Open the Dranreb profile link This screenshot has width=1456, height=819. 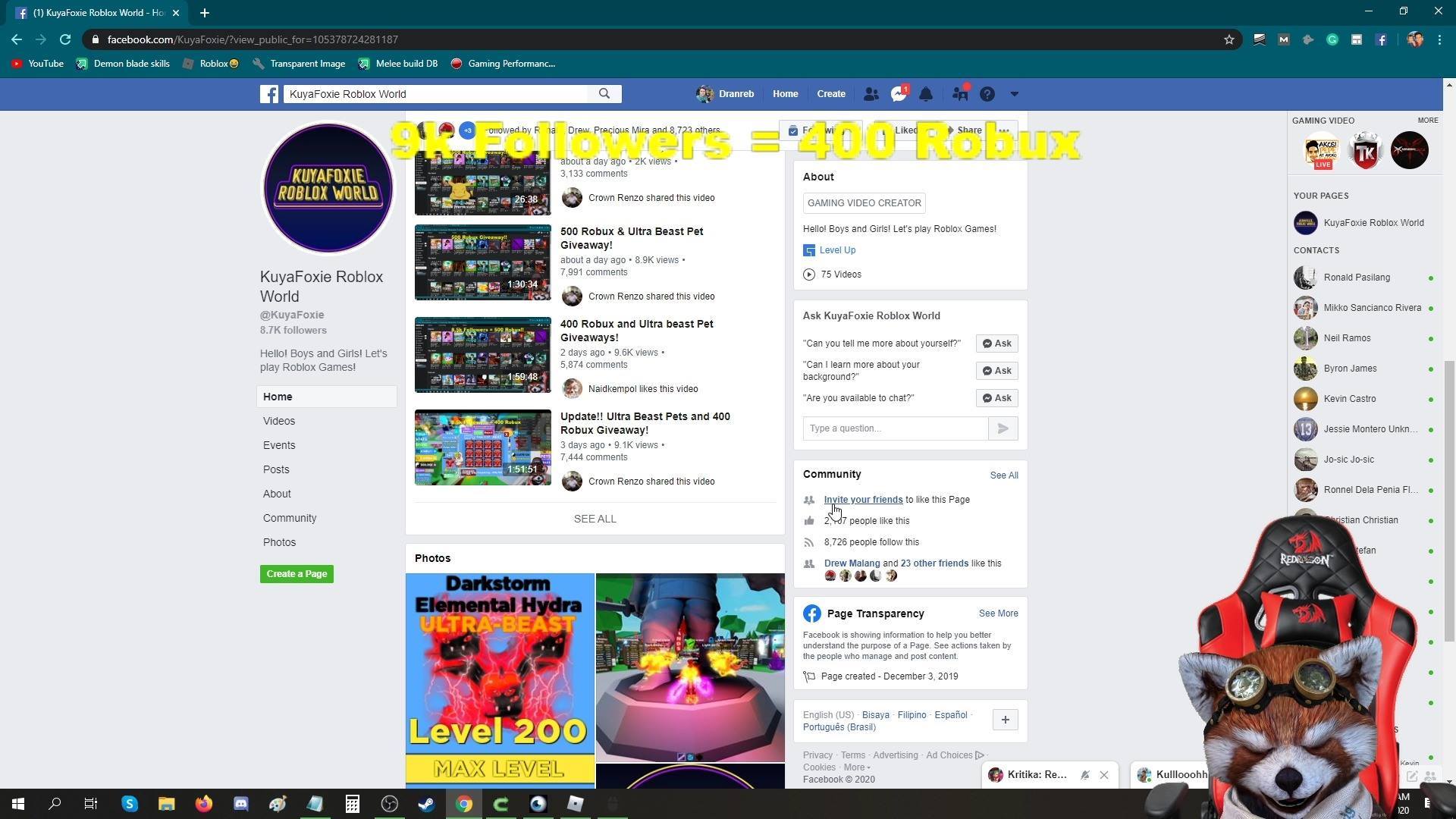click(x=726, y=94)
